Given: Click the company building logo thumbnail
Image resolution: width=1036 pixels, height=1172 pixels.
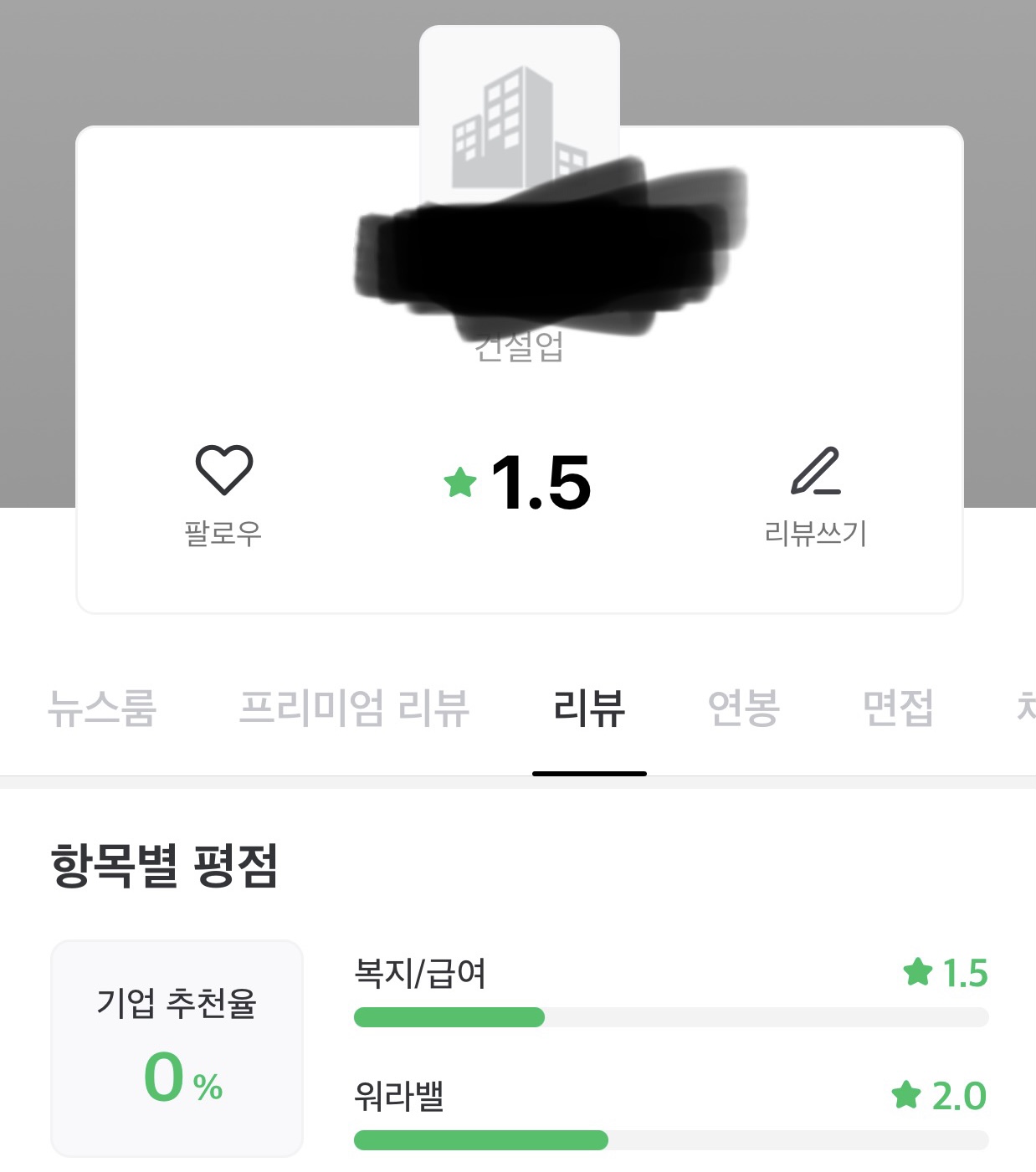Looking at the screenshot, I should point(519,109).
